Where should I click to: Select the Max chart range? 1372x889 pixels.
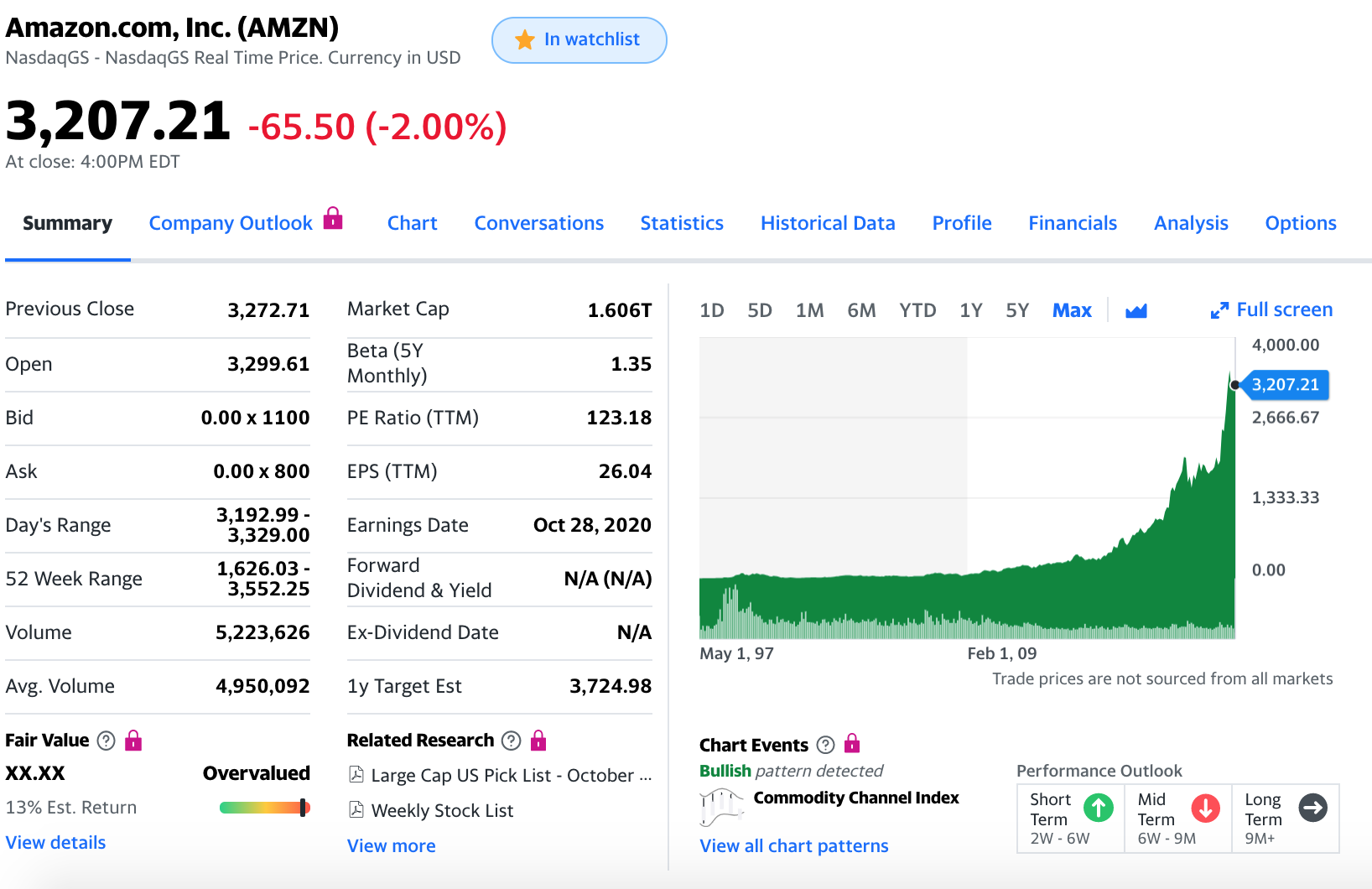click(x=1072, y=310)
